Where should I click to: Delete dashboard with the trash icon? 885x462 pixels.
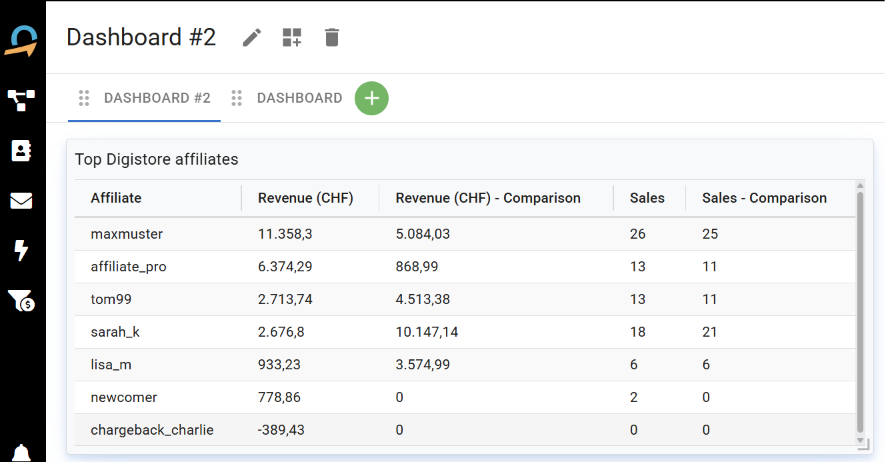[x=332, y=38]
